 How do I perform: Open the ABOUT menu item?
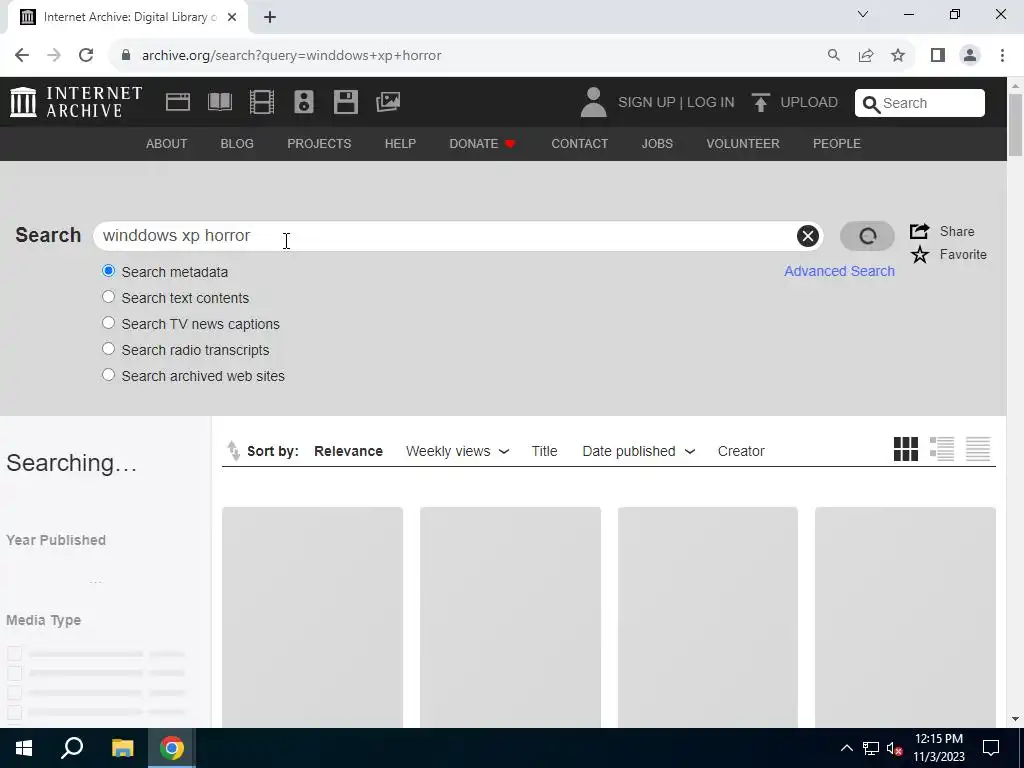167,144
